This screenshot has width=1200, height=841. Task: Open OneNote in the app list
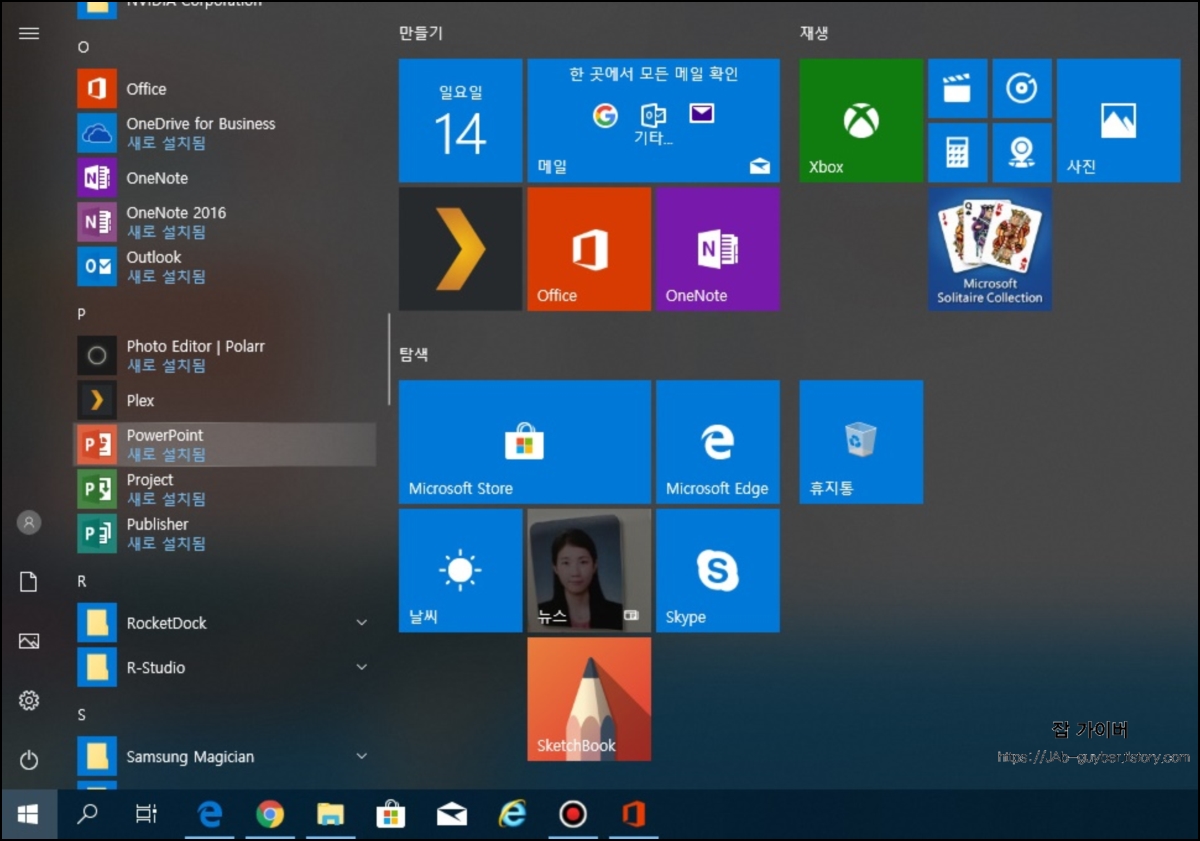(225, 178)
